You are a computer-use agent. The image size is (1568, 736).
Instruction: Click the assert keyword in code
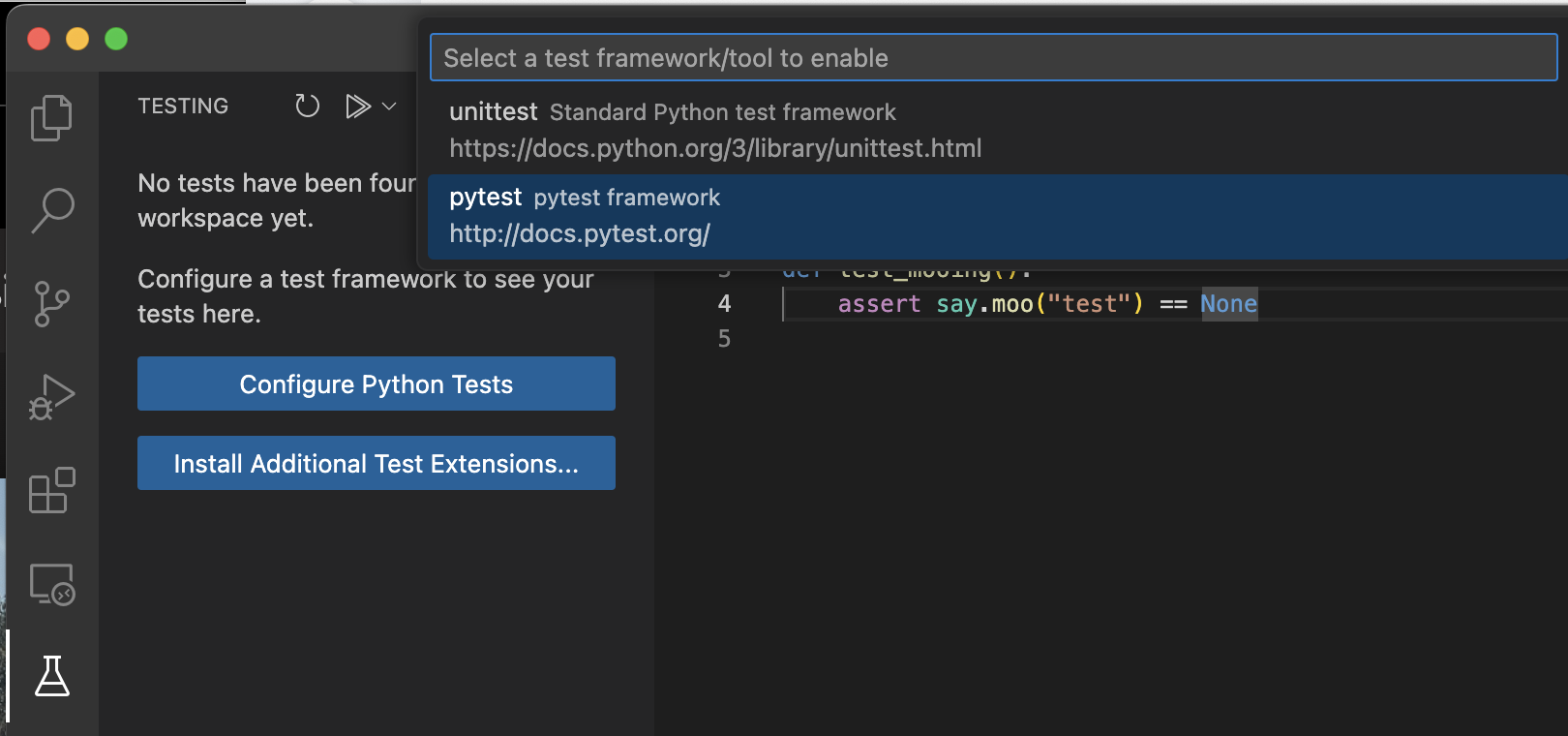pyautogui.click(x=879, y=304)
